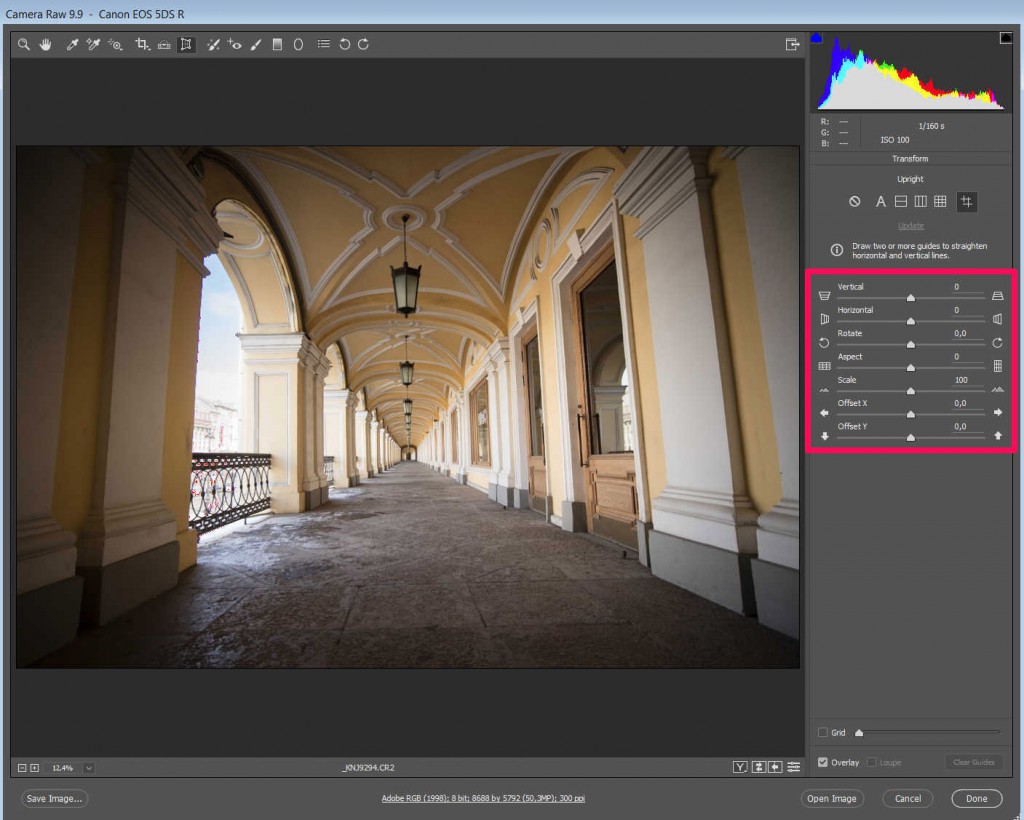This screenshot has width=1024, height=820.
Task: Disable Upright with the Off icon
Action: coord(854,202)
